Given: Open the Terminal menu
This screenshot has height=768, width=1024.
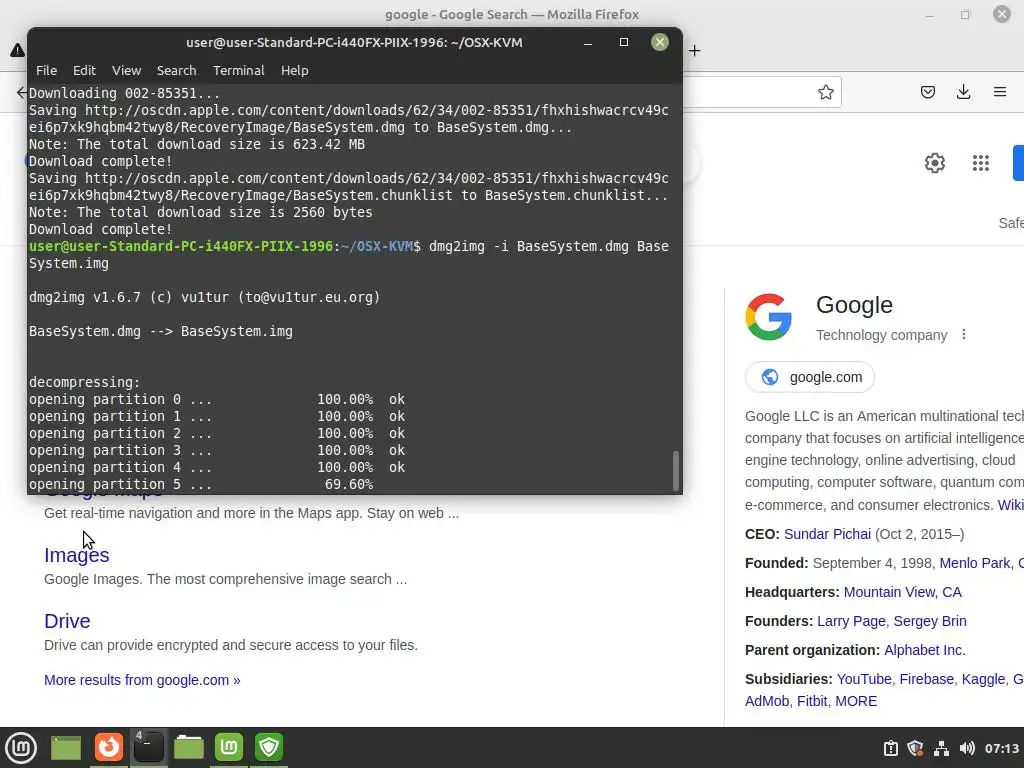Looking at the screenshot, I should click(x=238, y=71).
